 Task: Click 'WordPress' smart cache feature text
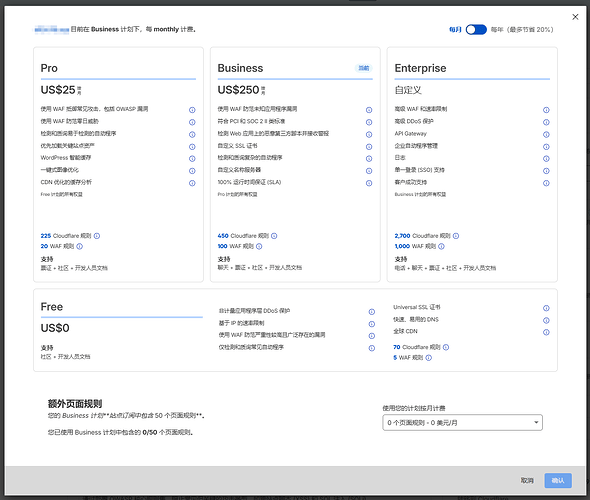(66, 158)
